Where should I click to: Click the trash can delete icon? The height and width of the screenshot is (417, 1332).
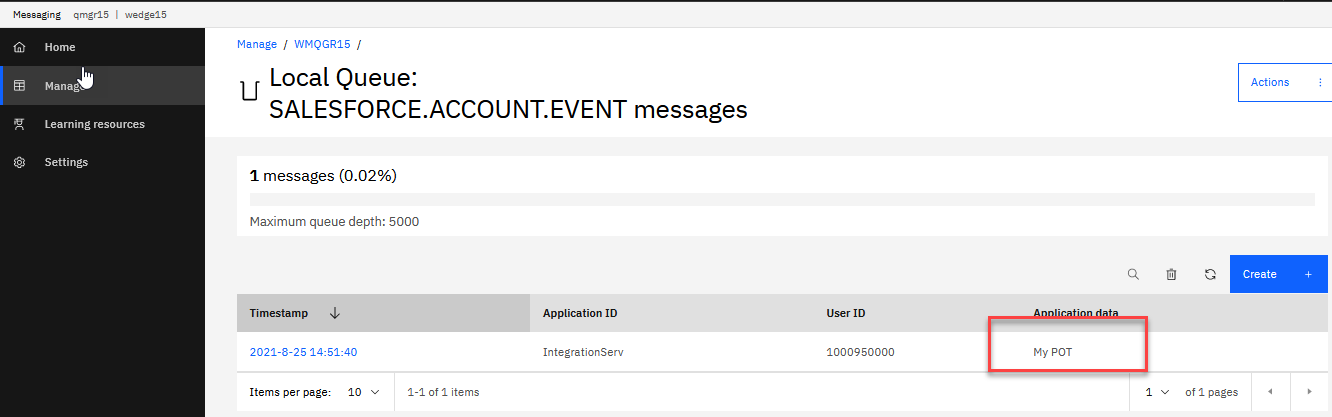coord(1171,274)
